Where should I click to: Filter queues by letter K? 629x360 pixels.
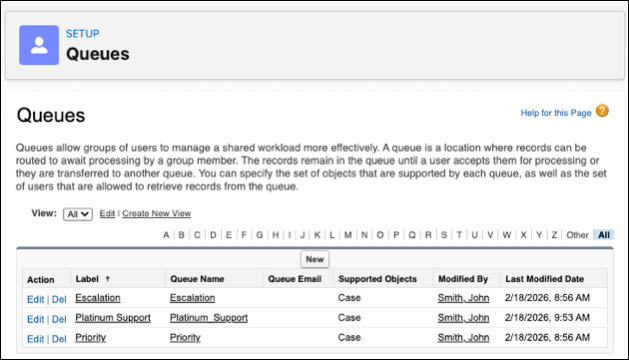317,235
